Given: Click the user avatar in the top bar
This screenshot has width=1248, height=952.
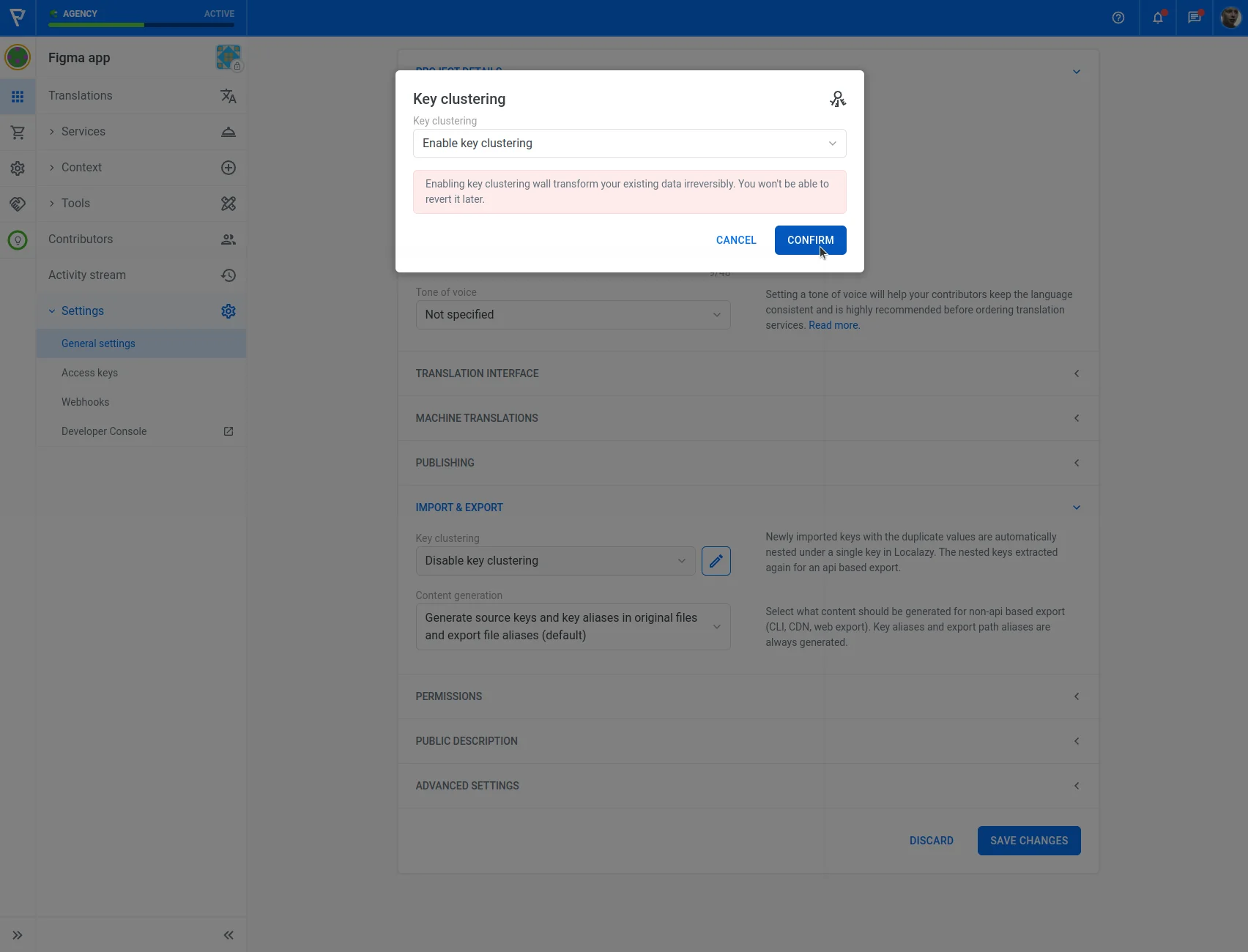Looking at the screenshot, I should coord(1230,18).
